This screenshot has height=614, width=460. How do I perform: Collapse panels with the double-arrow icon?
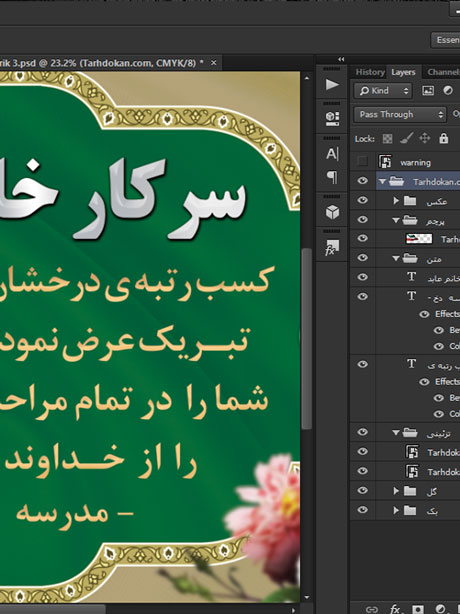tap(341, 59)
